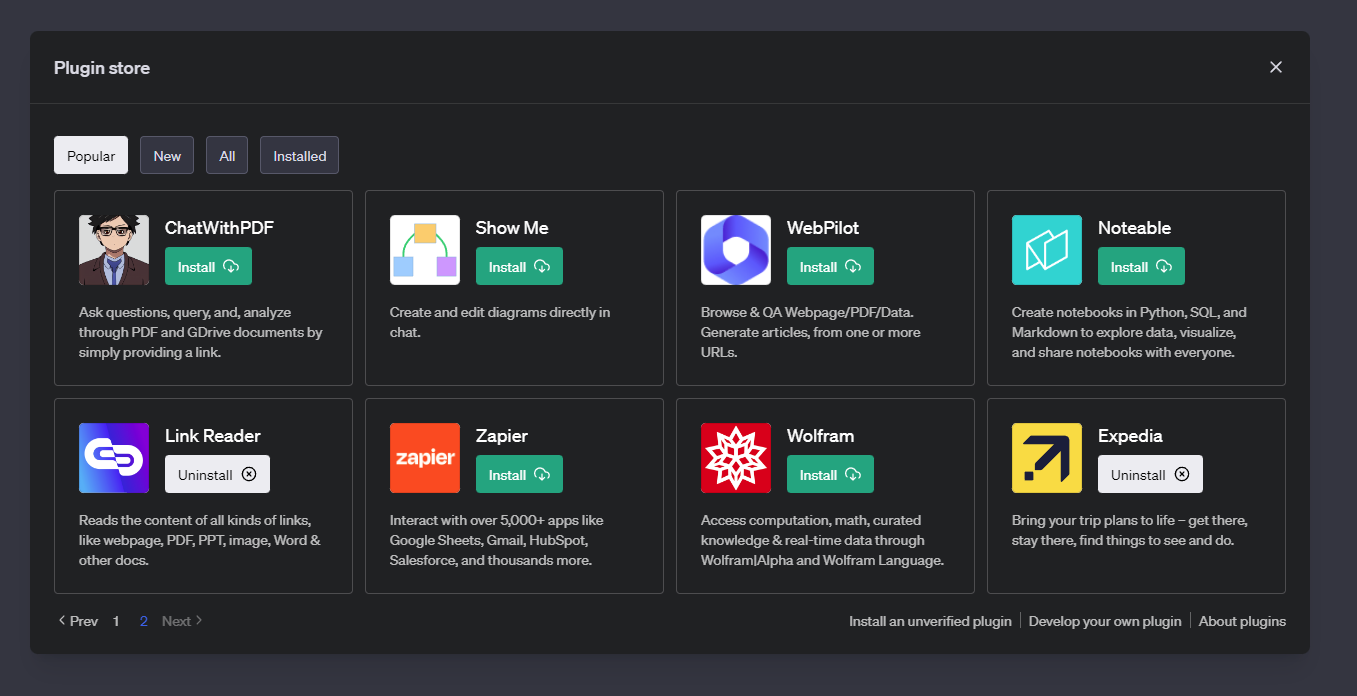This screenshot has width=1357, height=696.
Task: Click the Expedia description text
Action: [1130, 530]
